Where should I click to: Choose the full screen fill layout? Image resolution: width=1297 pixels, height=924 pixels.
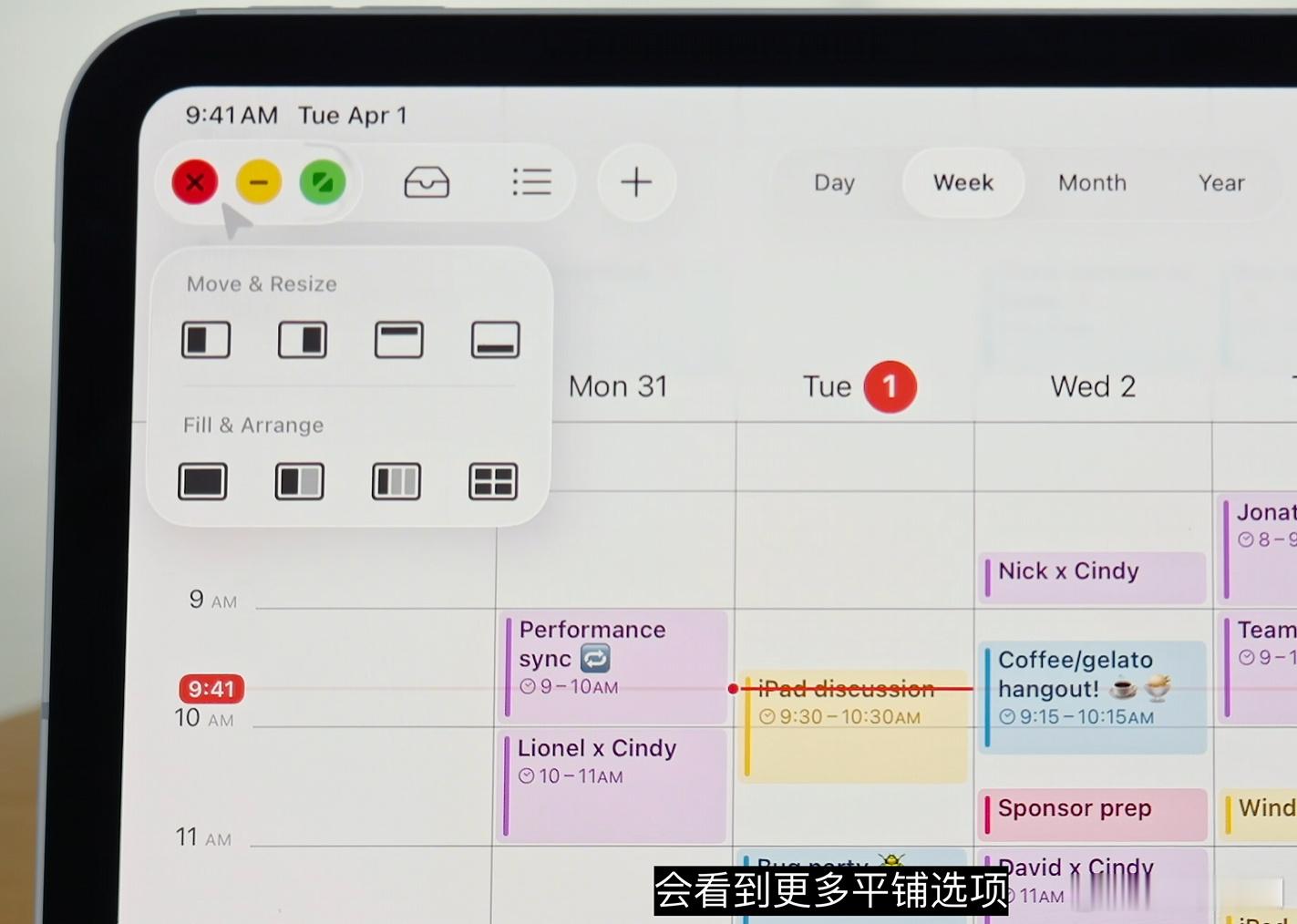pyautogui.click(x=202, y=481)
